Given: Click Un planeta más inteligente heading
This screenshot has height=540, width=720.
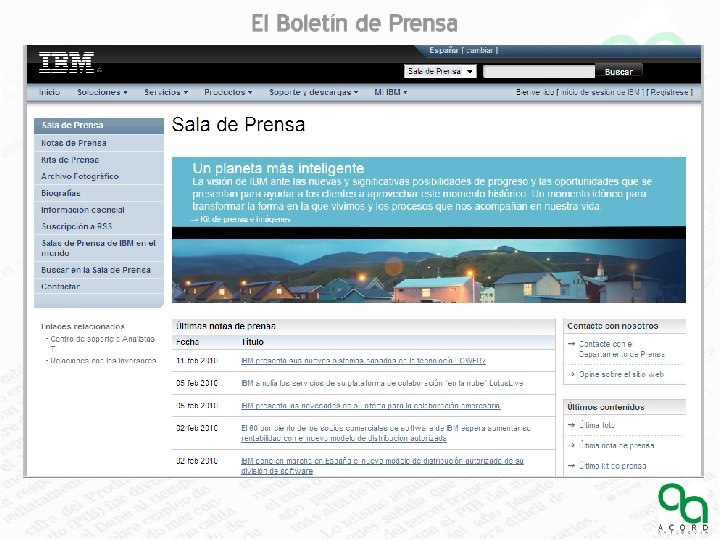Looking at the screenshot, I should [278, 168].
